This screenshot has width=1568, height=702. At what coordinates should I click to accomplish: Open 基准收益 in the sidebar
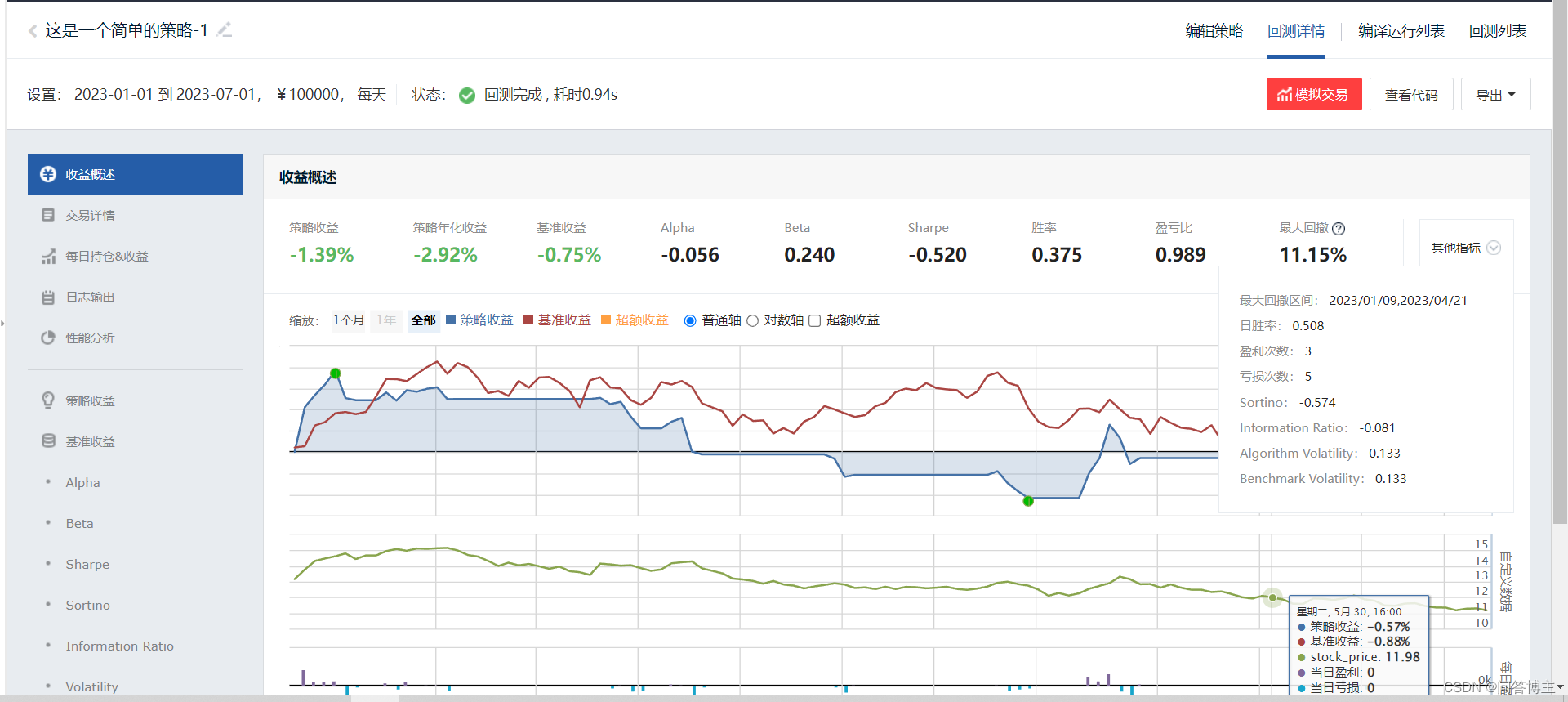click(90, 441)
